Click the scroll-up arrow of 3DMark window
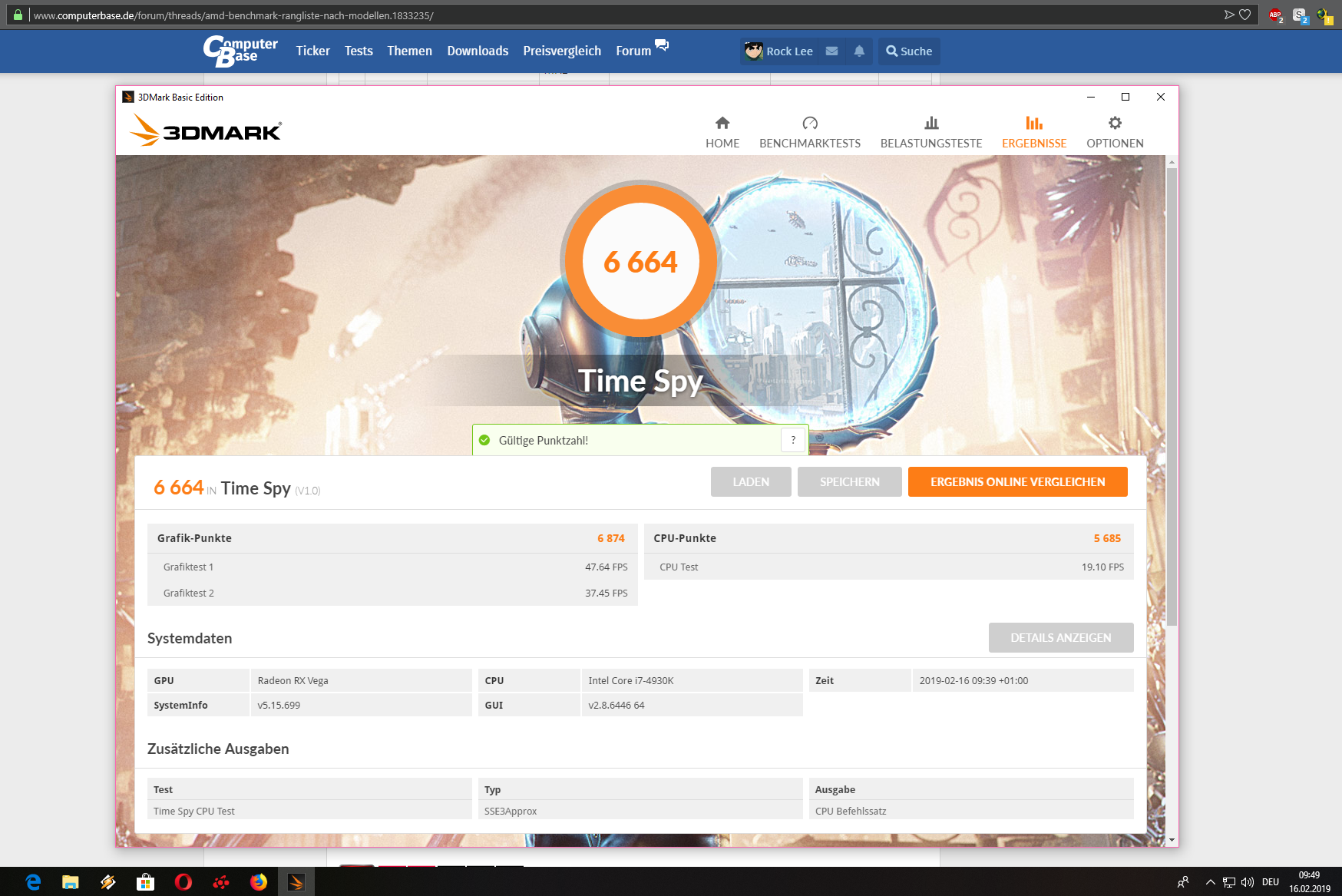 click(x=1172, y=162)
